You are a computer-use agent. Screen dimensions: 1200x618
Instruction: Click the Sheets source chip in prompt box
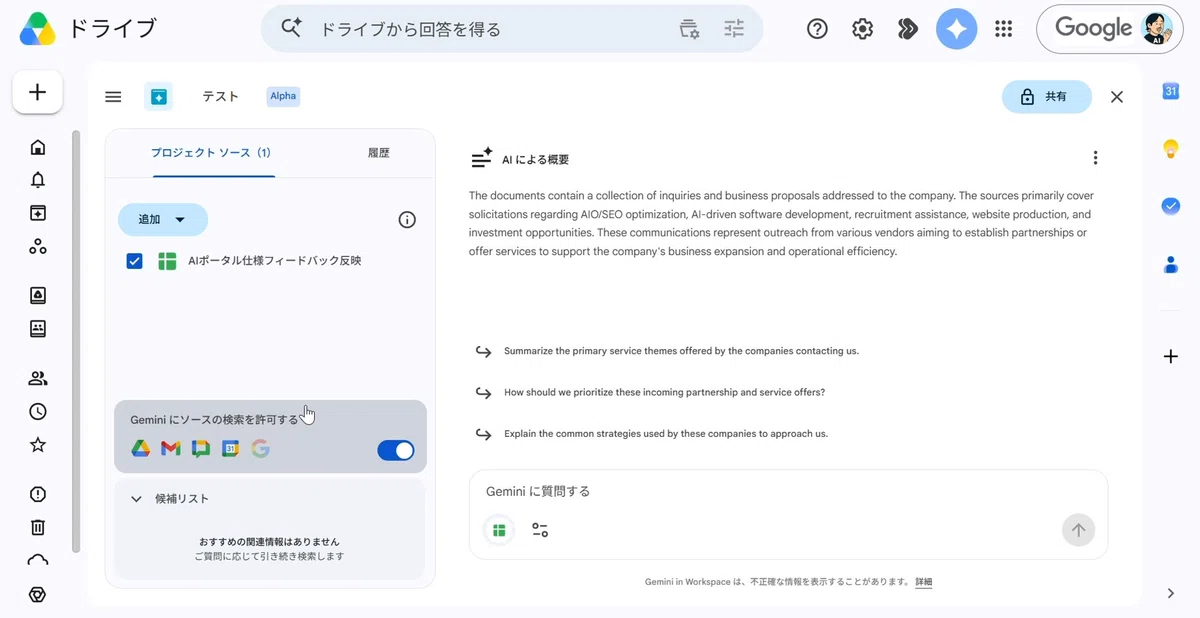pyautogui.click(x=499, y=530)
